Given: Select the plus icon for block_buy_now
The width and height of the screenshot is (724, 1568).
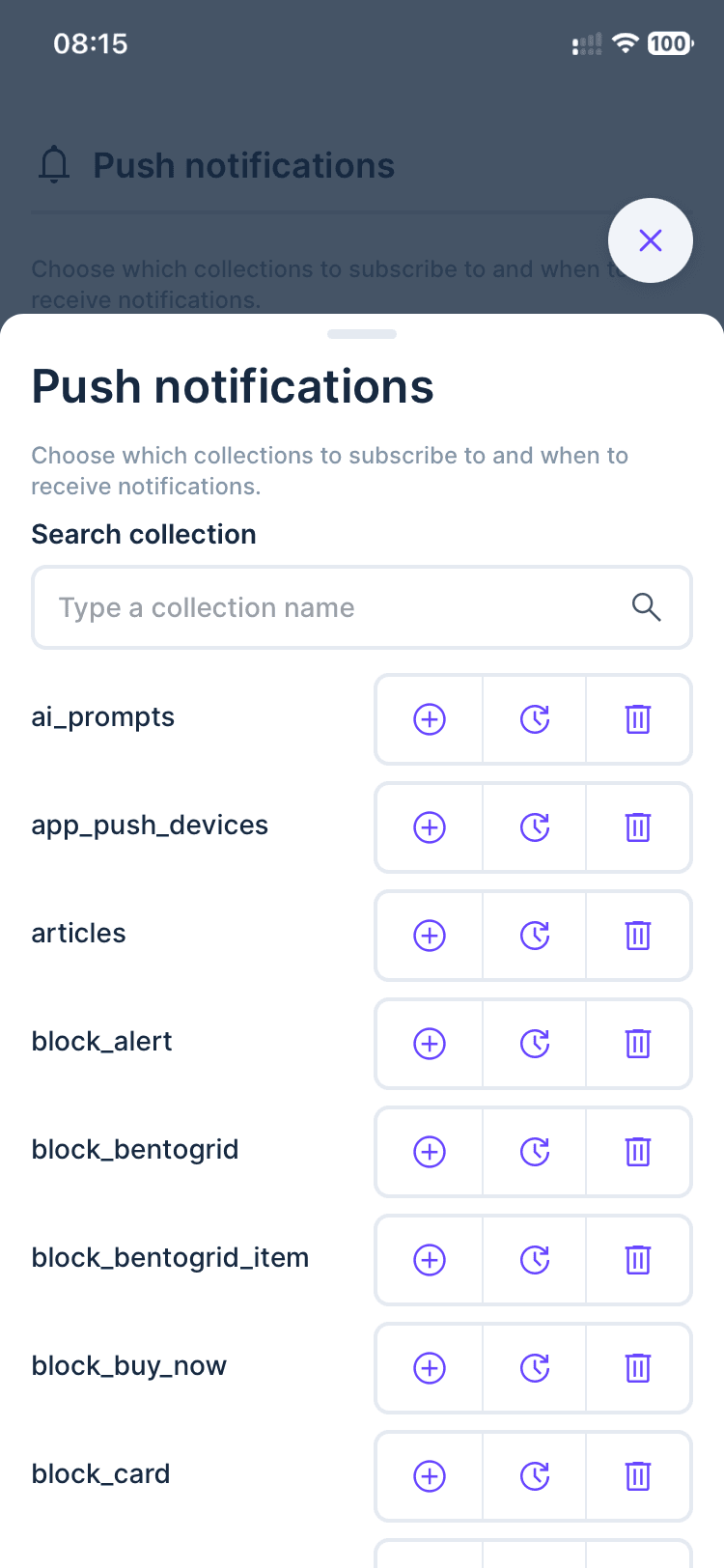Looking at the screenshot, I should [430, 1368].
